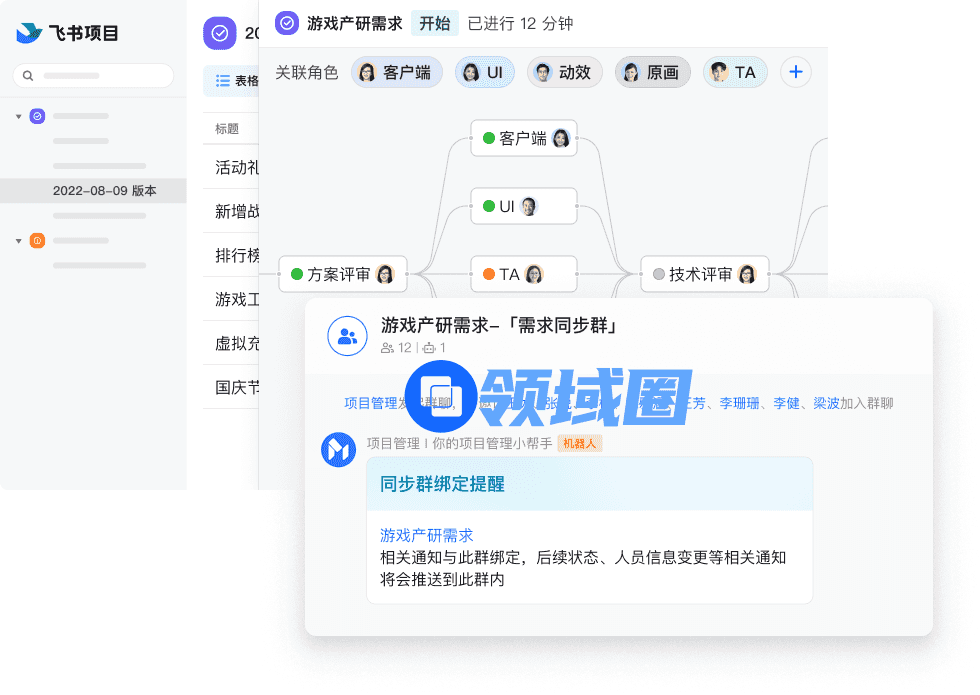Open the 游戏产研需求 link in the card

coord(426,535)
